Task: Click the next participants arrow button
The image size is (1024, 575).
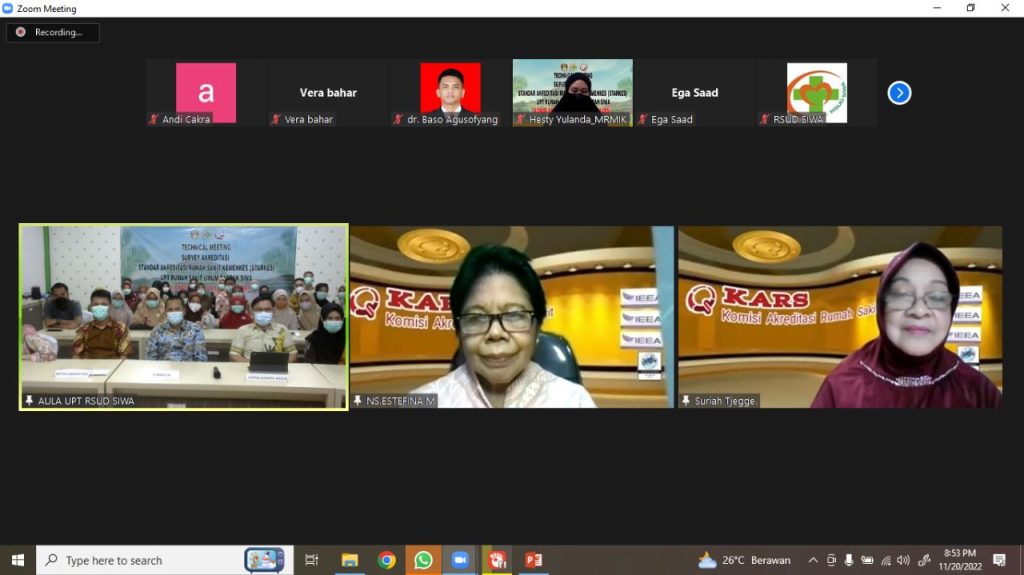Action: [x=899, y=93]
